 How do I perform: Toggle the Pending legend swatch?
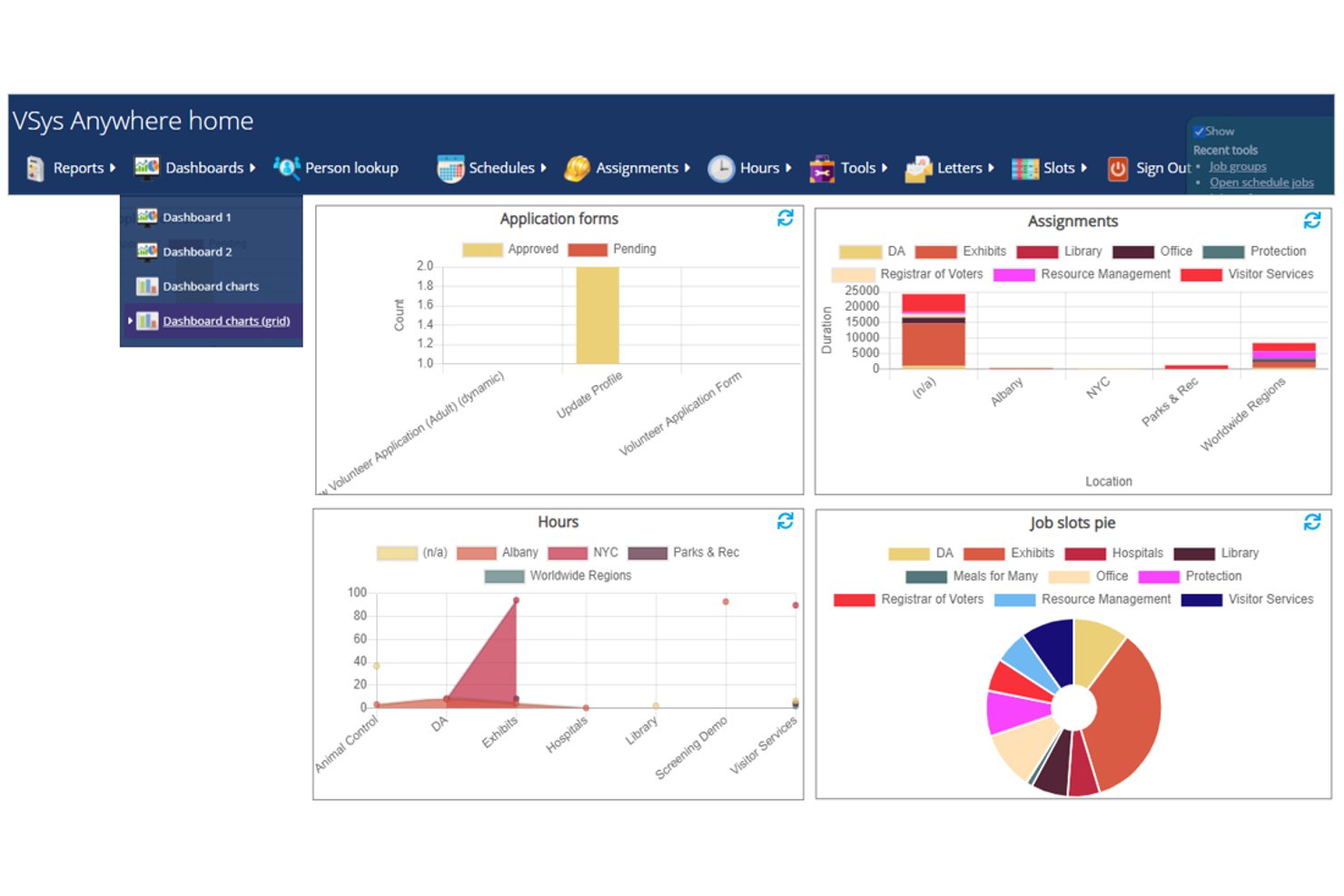[588, 250]
